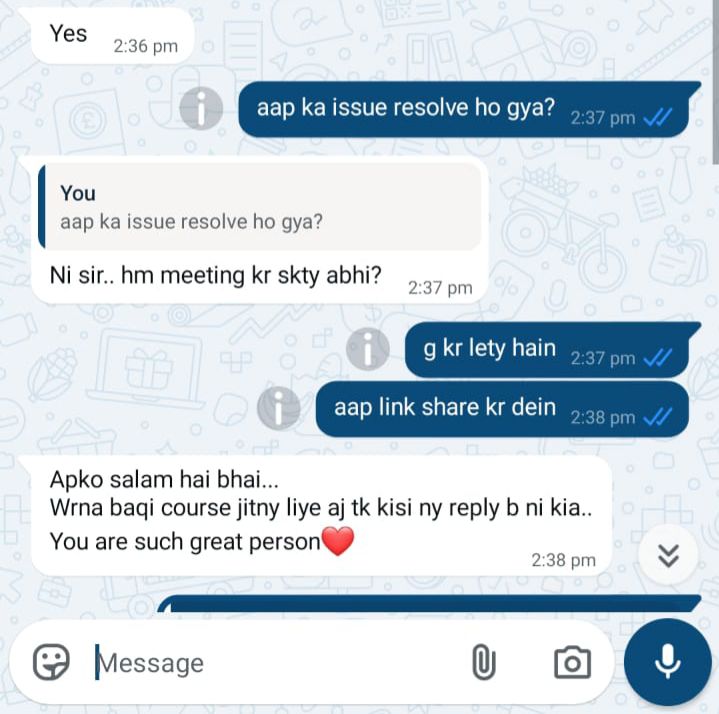Select the 'Apko salam hai bhai' message
The height and width of the screenshot is (714, 719).
coord(321,516)
